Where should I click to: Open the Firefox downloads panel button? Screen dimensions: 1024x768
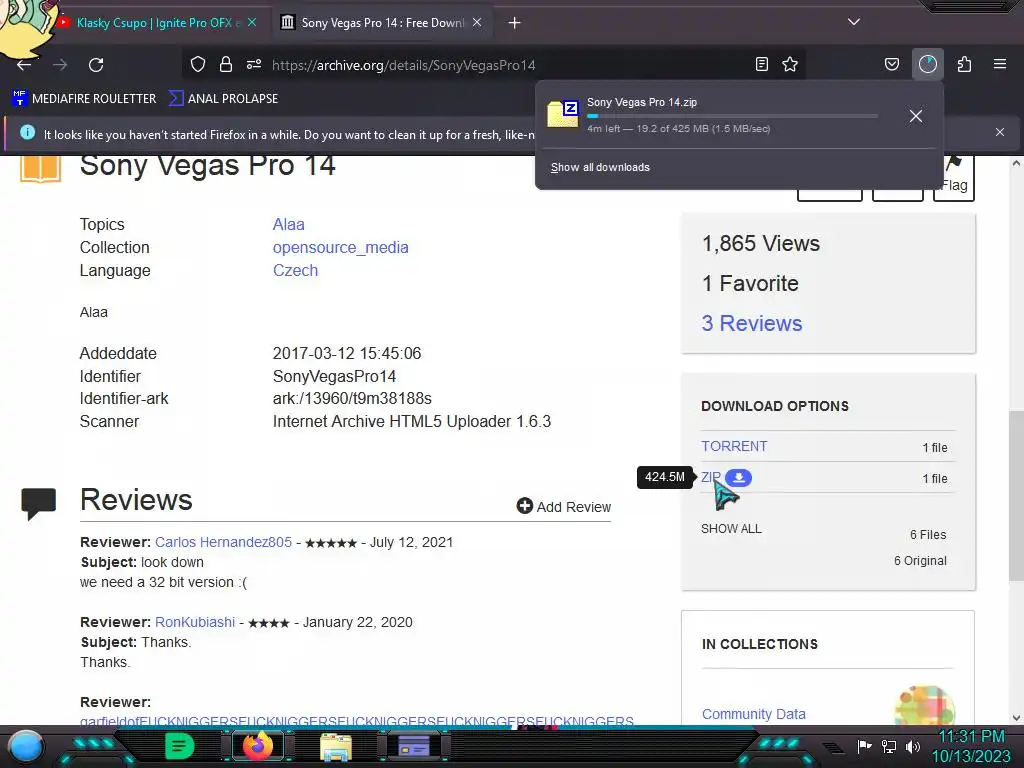click(928, 64)
